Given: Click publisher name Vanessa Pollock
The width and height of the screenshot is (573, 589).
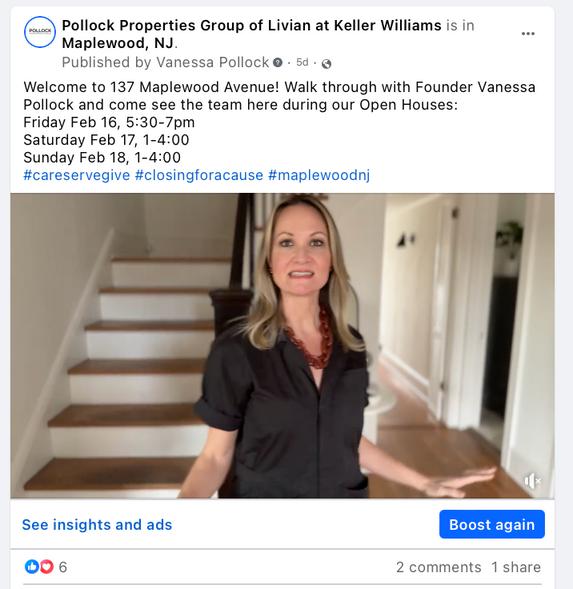Looking at the screenshot, I should click(212, 62).
